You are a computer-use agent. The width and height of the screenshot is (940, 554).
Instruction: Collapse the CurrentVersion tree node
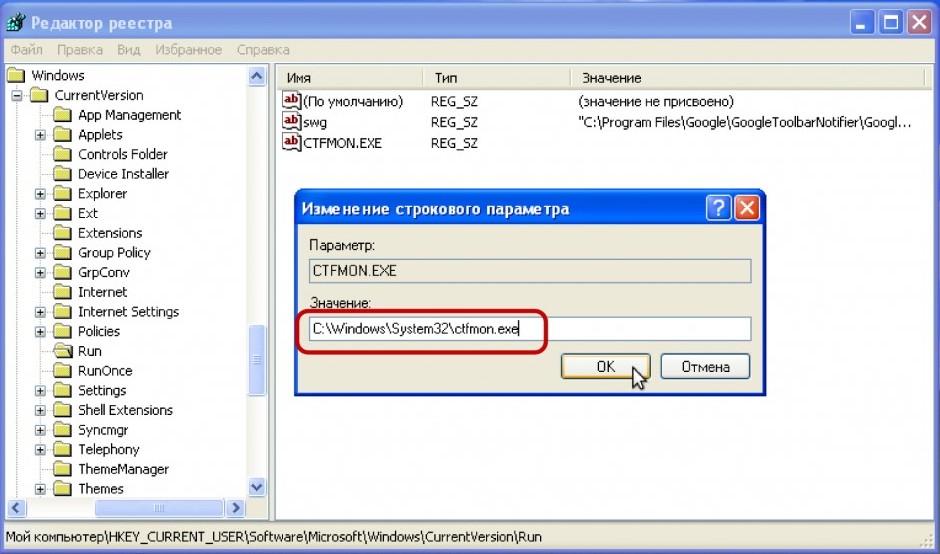tap(17, 95)
